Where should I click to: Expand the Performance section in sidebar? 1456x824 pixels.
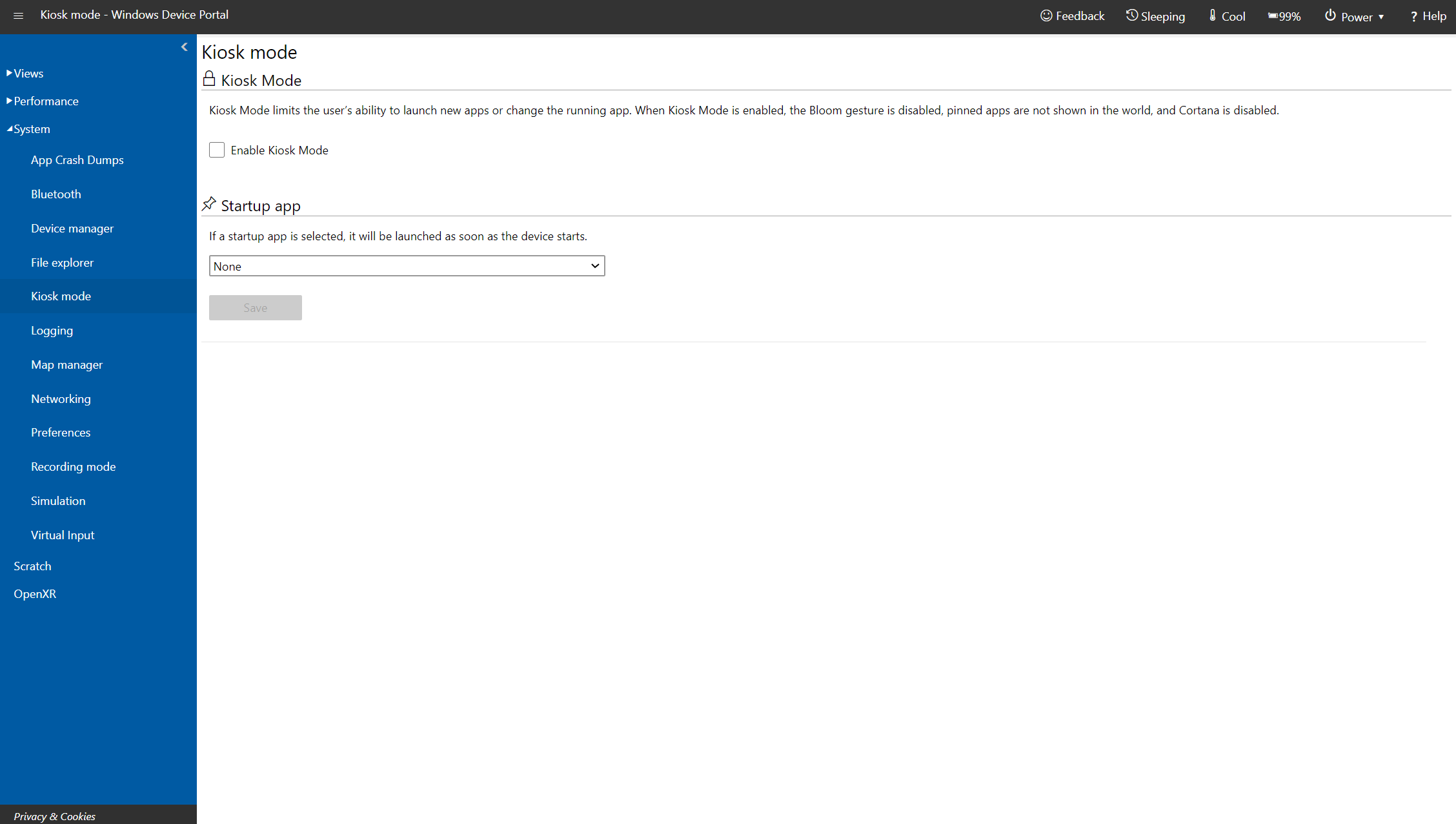coord(45,100)
